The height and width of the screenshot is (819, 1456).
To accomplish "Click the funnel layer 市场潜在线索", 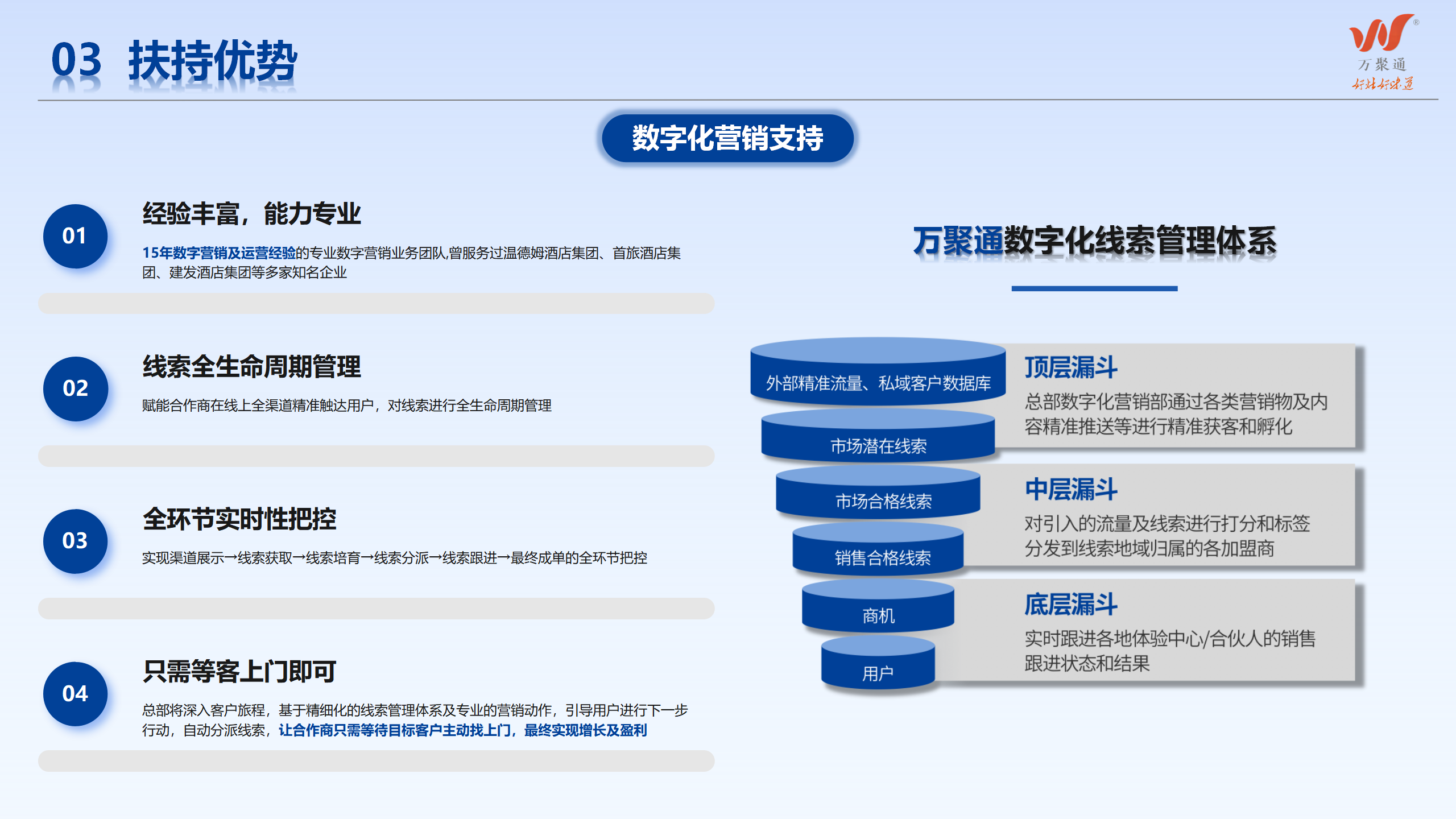I will pyautogui.click(x=878, y=436).
